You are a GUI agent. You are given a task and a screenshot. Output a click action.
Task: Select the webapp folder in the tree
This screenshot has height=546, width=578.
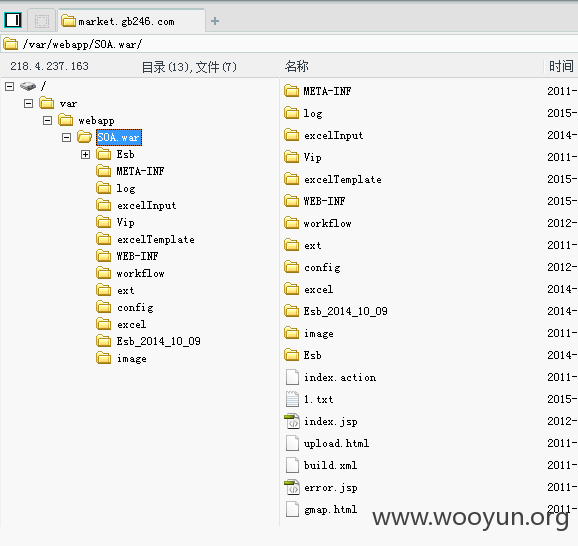(96, 121)
